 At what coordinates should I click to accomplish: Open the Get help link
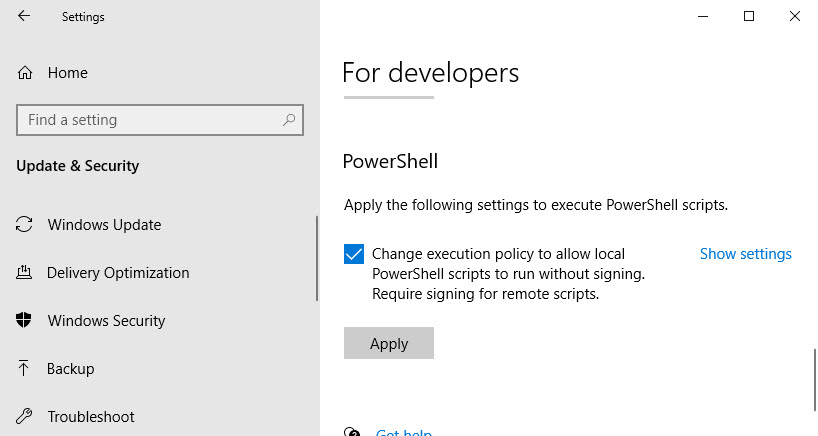point(404,432)
